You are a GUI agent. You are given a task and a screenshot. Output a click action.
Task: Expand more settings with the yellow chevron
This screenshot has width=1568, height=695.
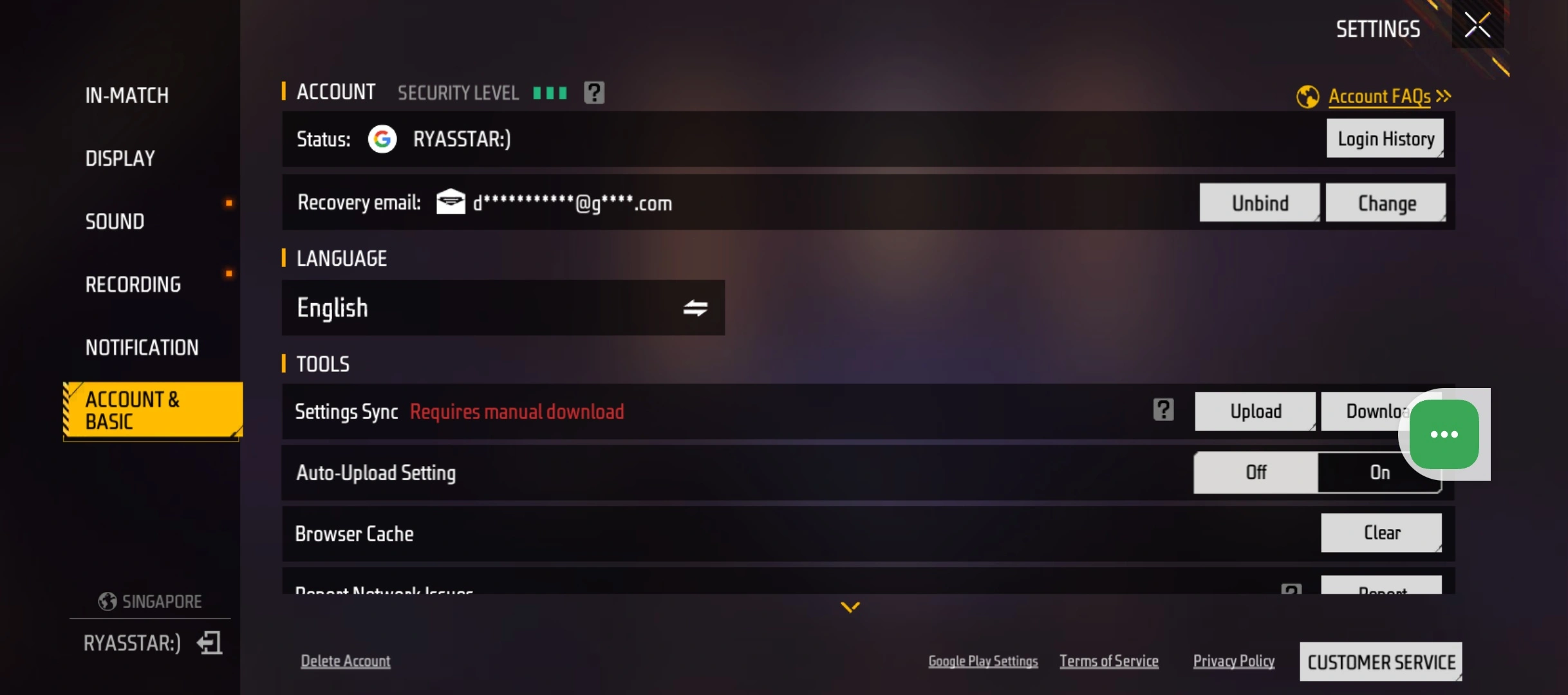pos(850,607)
